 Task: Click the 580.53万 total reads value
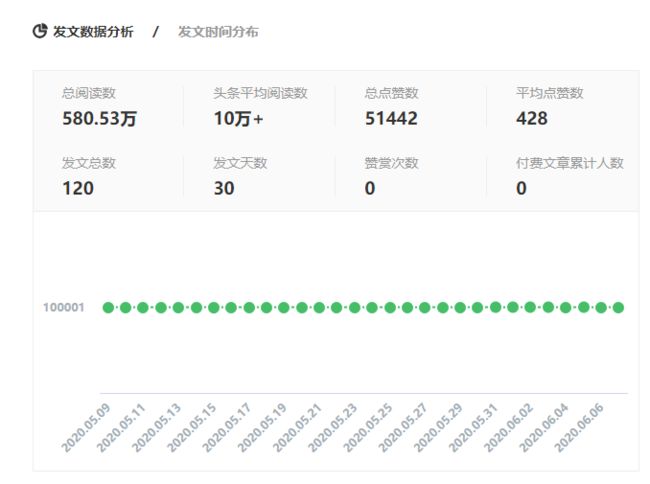coord(99,119)
